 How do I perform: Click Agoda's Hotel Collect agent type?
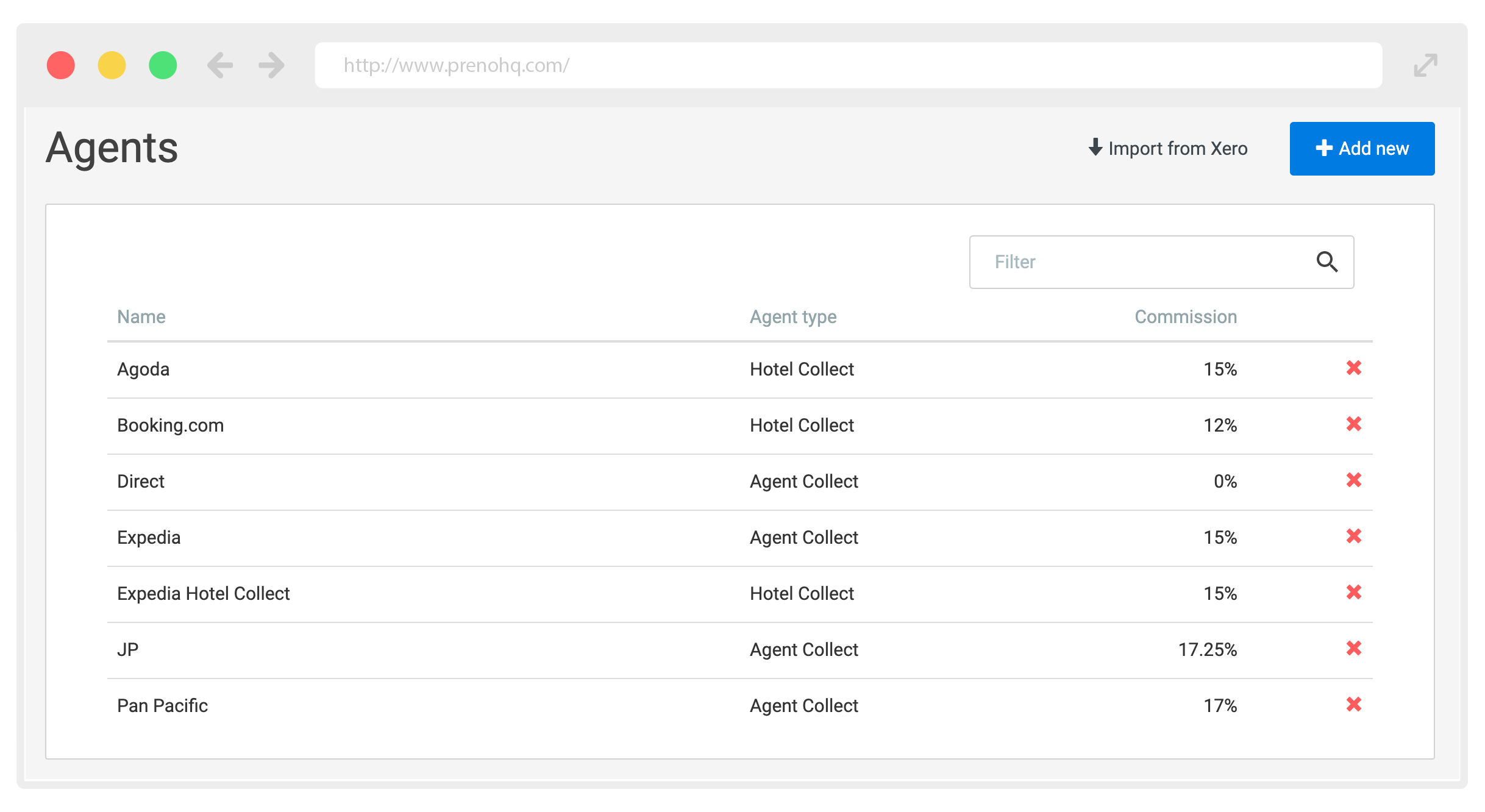pos(802,369)
